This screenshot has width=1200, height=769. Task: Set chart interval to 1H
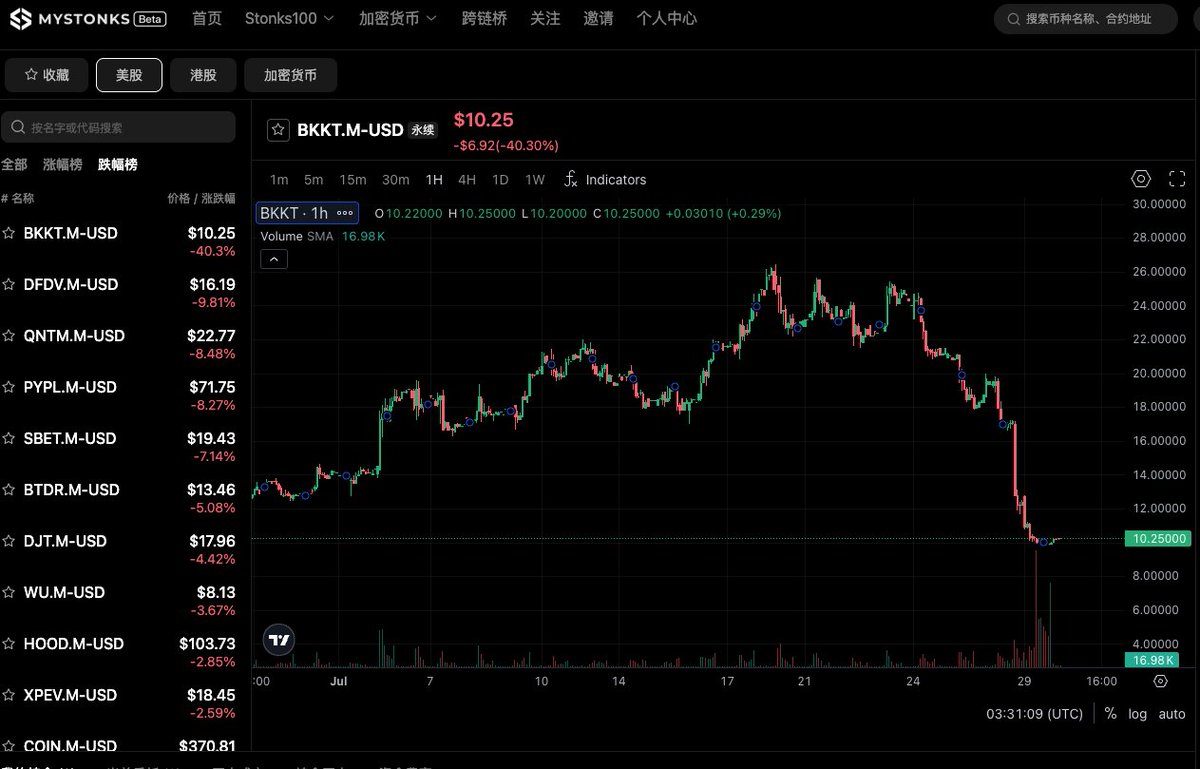[434, 180]
